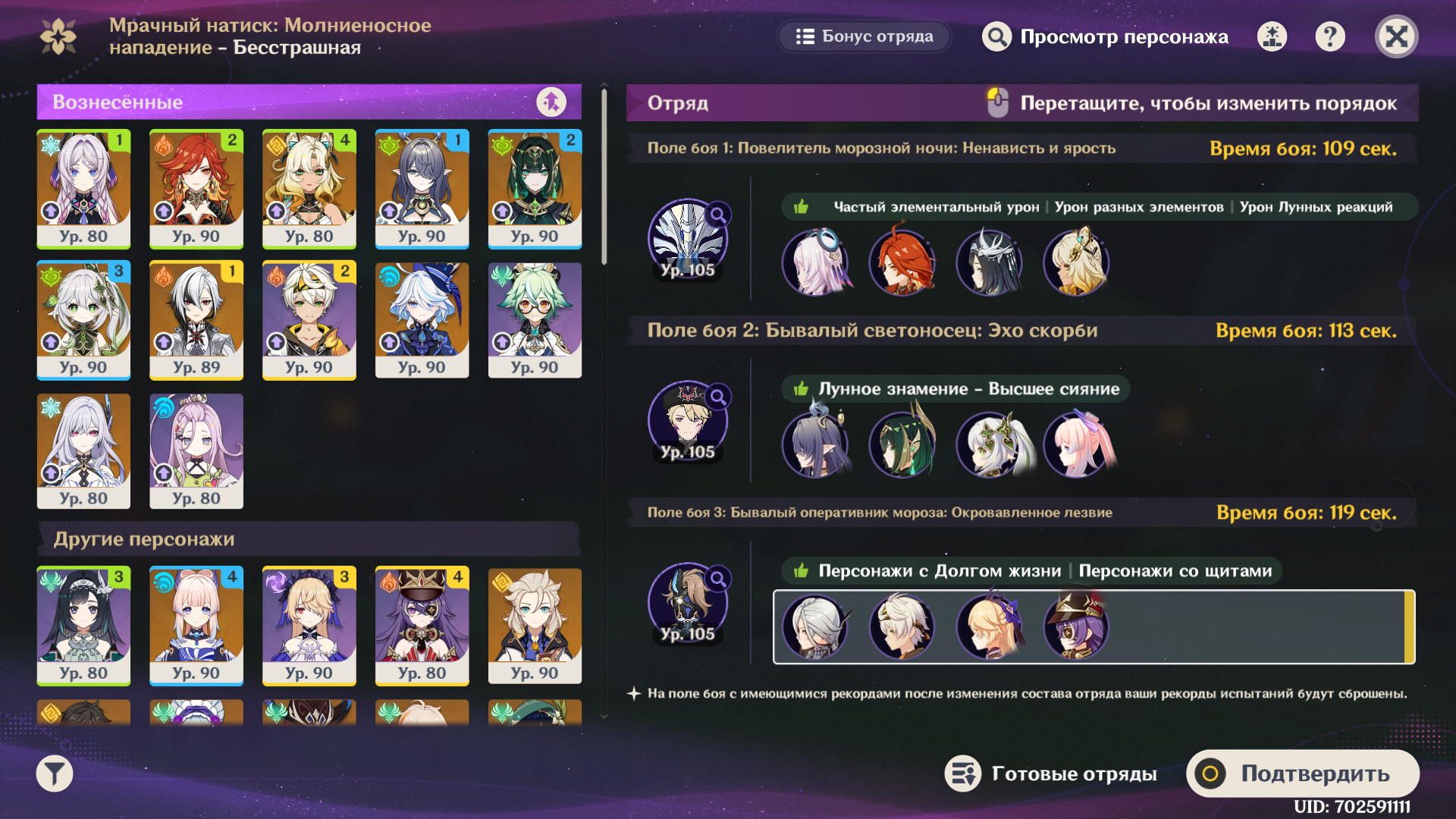Open the filter funnel icon

tap(55, 774)
